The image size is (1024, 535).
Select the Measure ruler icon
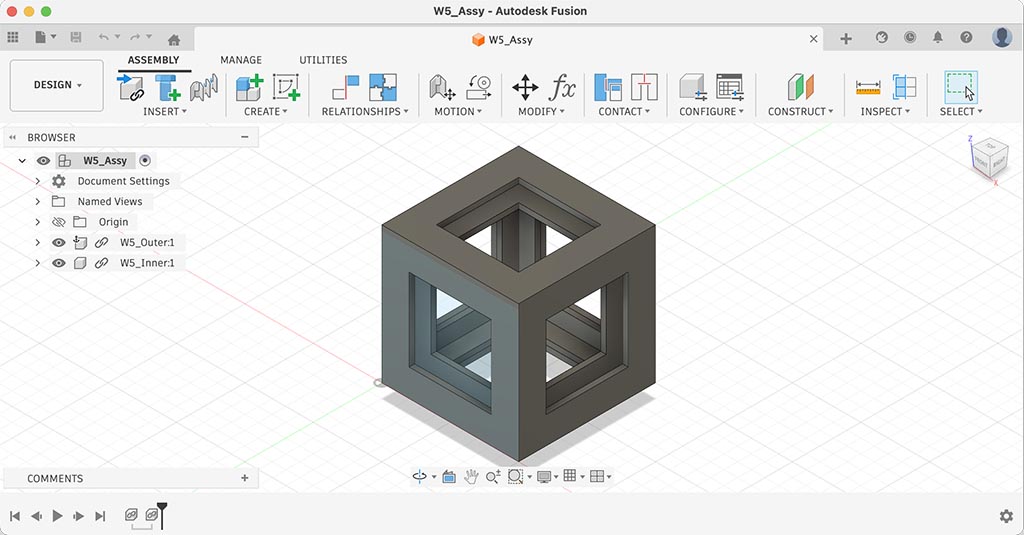click(868, 88)
